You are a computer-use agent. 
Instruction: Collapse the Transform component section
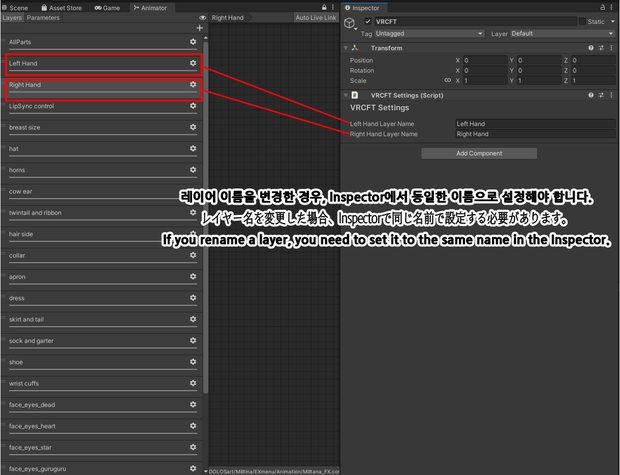[346, 48]
